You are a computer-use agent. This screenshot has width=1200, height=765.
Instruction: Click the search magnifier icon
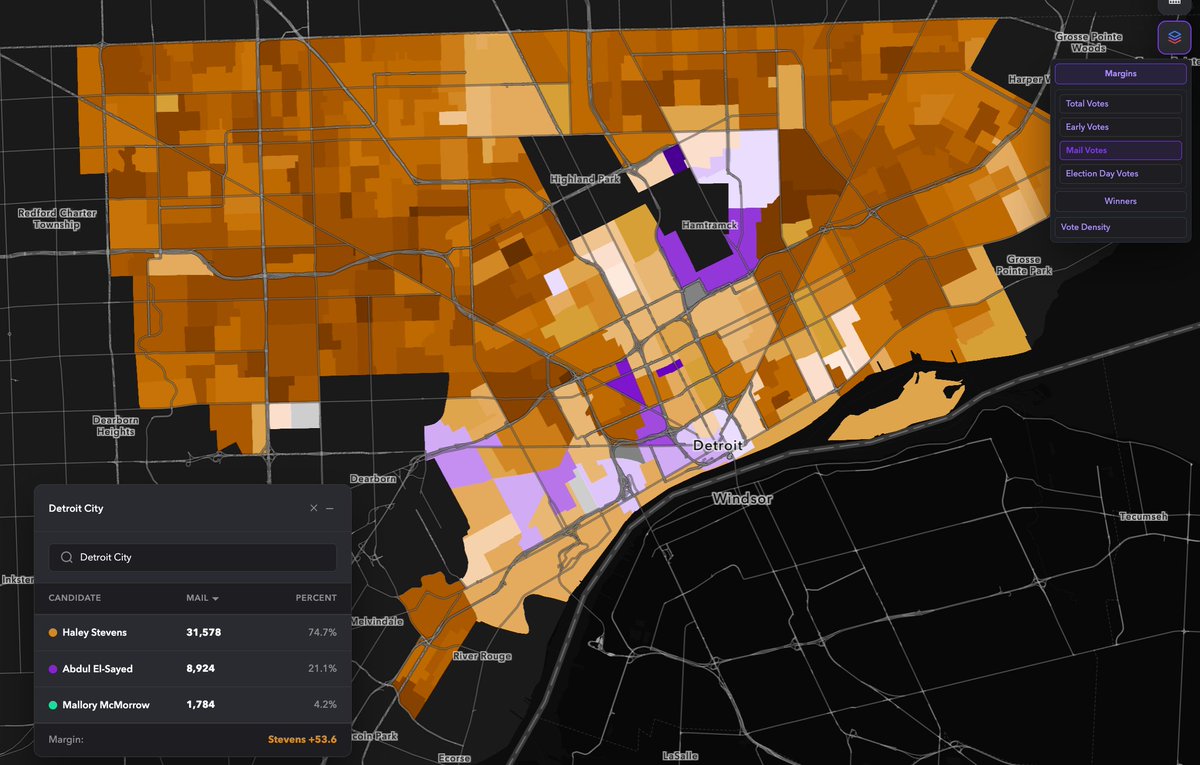pos(66,557)
